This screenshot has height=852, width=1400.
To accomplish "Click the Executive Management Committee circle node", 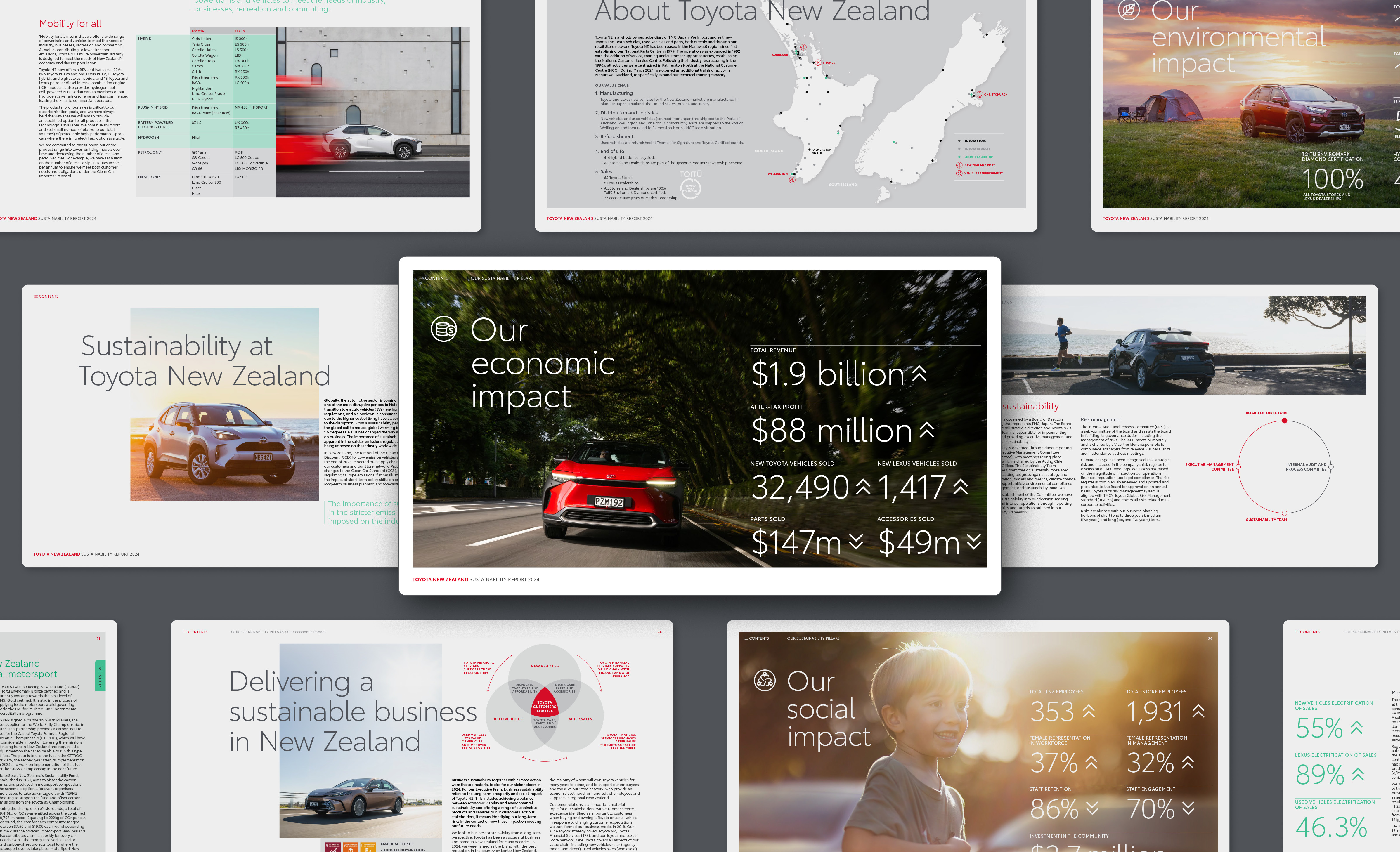I will (1238, 467).
